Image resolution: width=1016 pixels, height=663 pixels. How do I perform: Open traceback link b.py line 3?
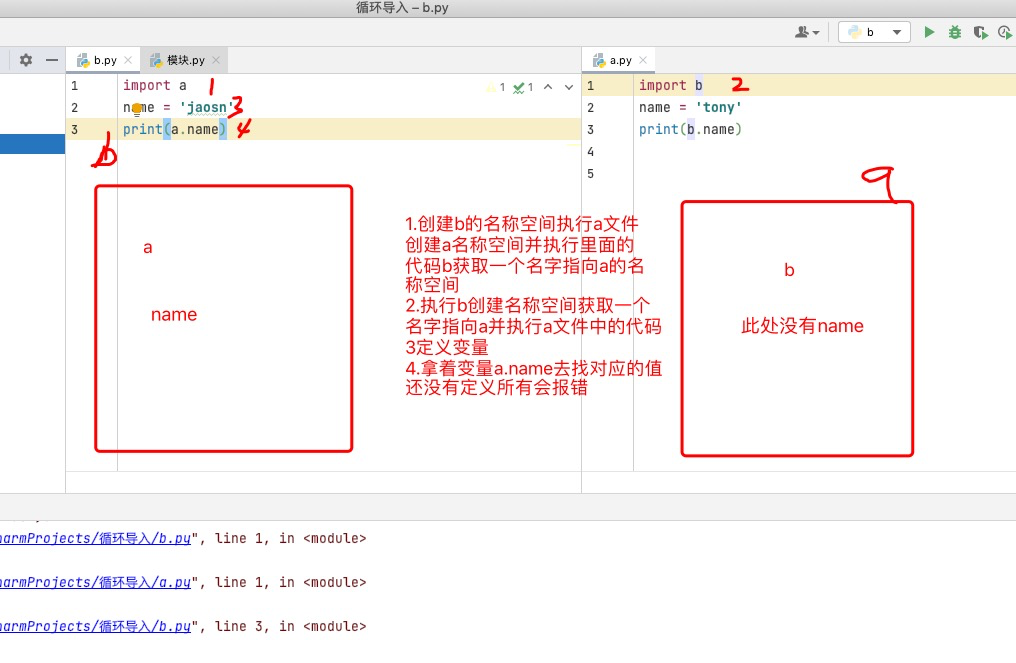point(95,626)
